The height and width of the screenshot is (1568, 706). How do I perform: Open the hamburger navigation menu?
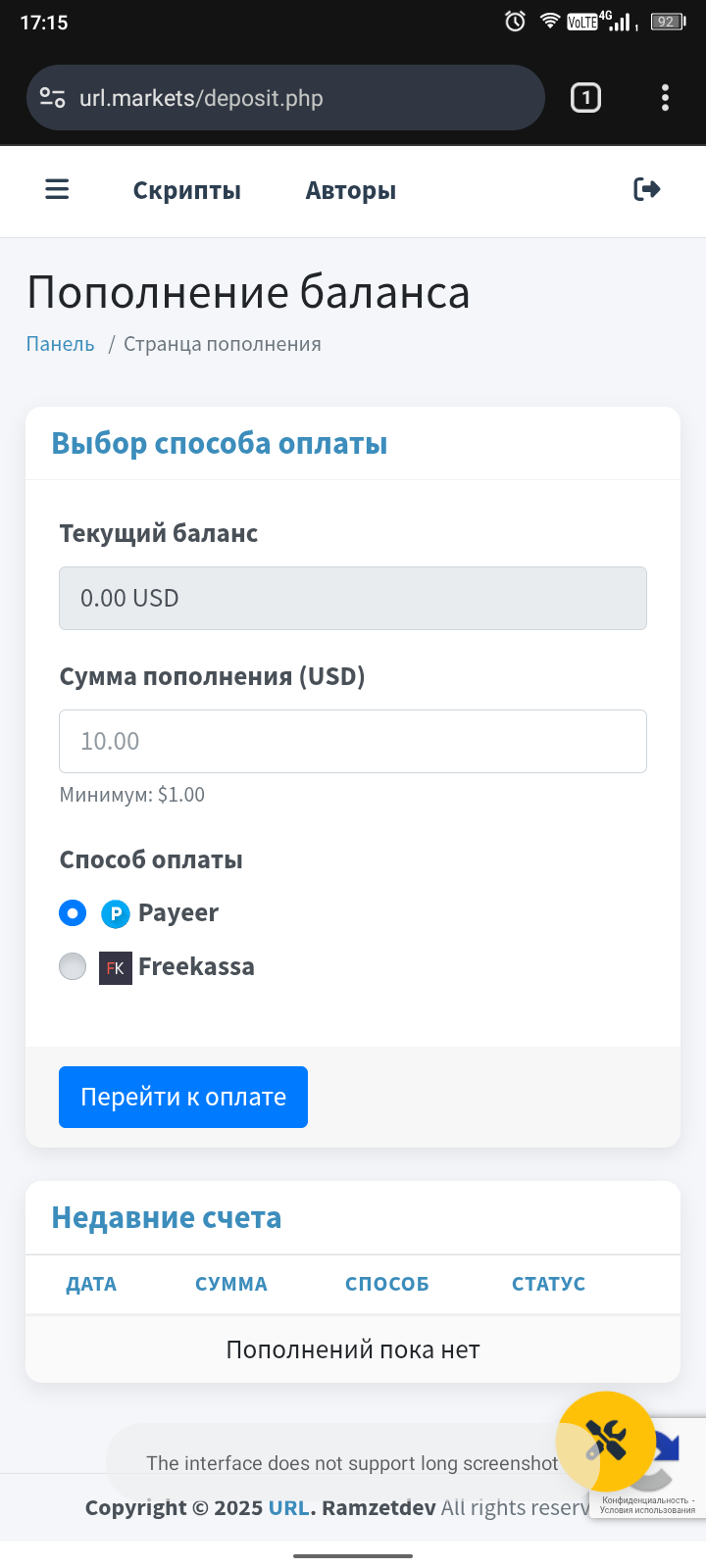58,189
